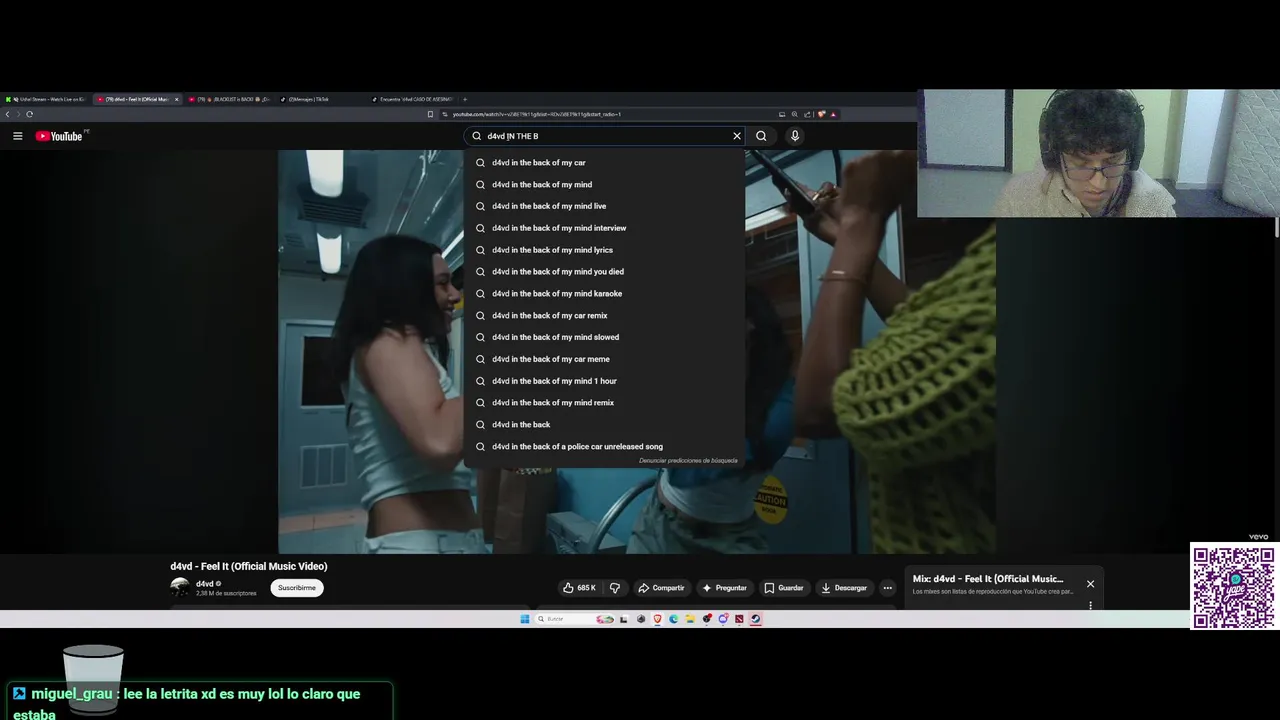Dislike the video with thumbs-down
This screenshot has height=720, width=1280.
tap(615, 588)
